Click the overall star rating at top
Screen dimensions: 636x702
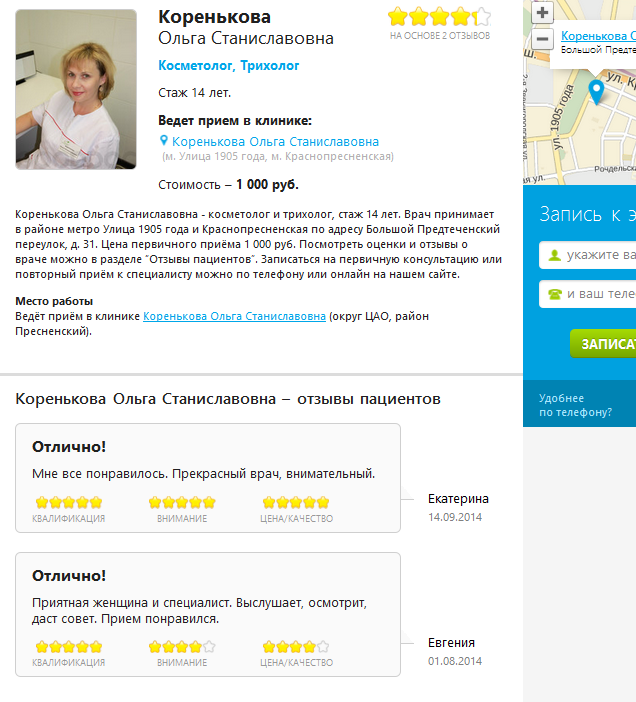pos(439,17)
